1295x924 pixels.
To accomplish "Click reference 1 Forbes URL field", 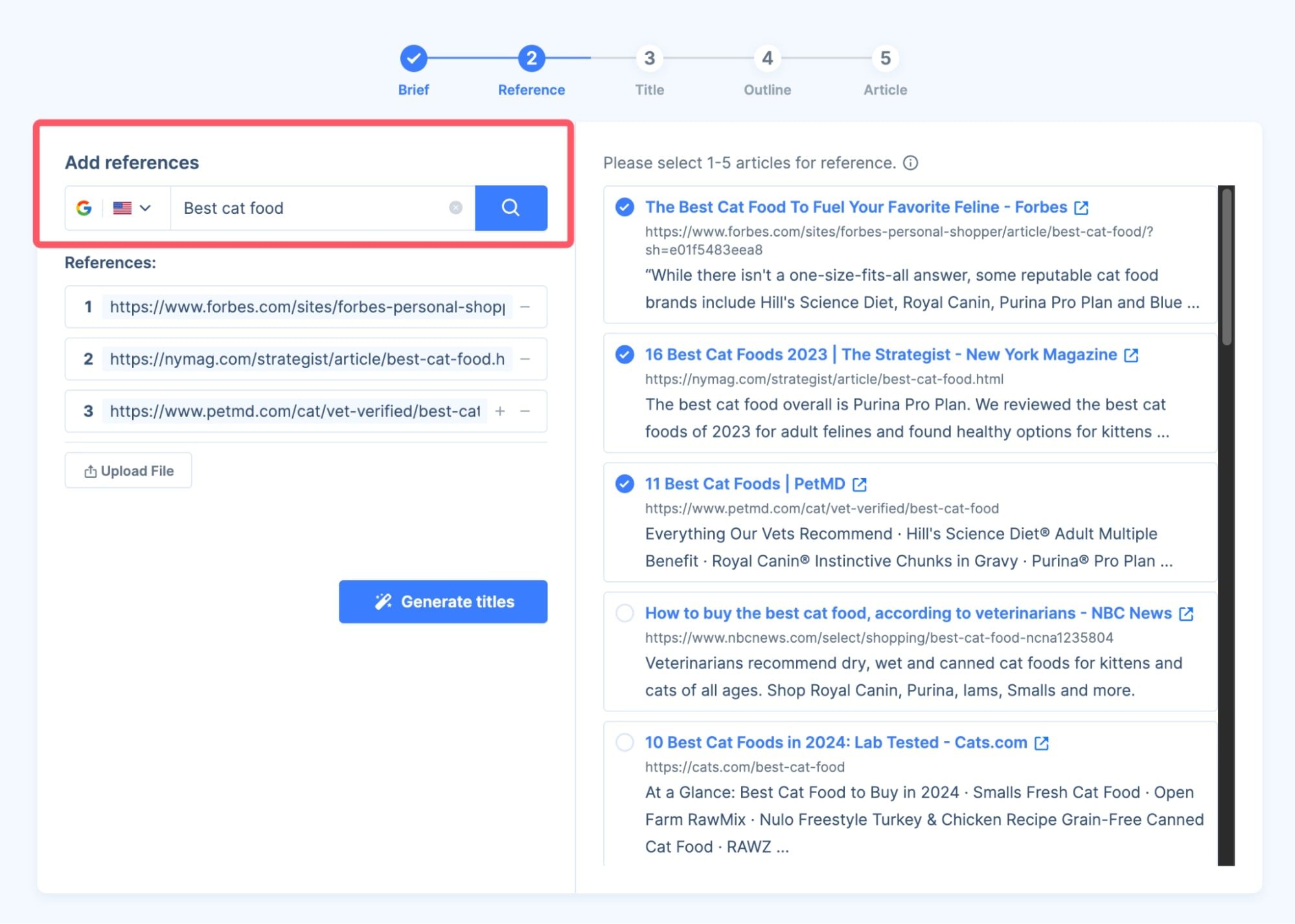I will tap(307, 307).
